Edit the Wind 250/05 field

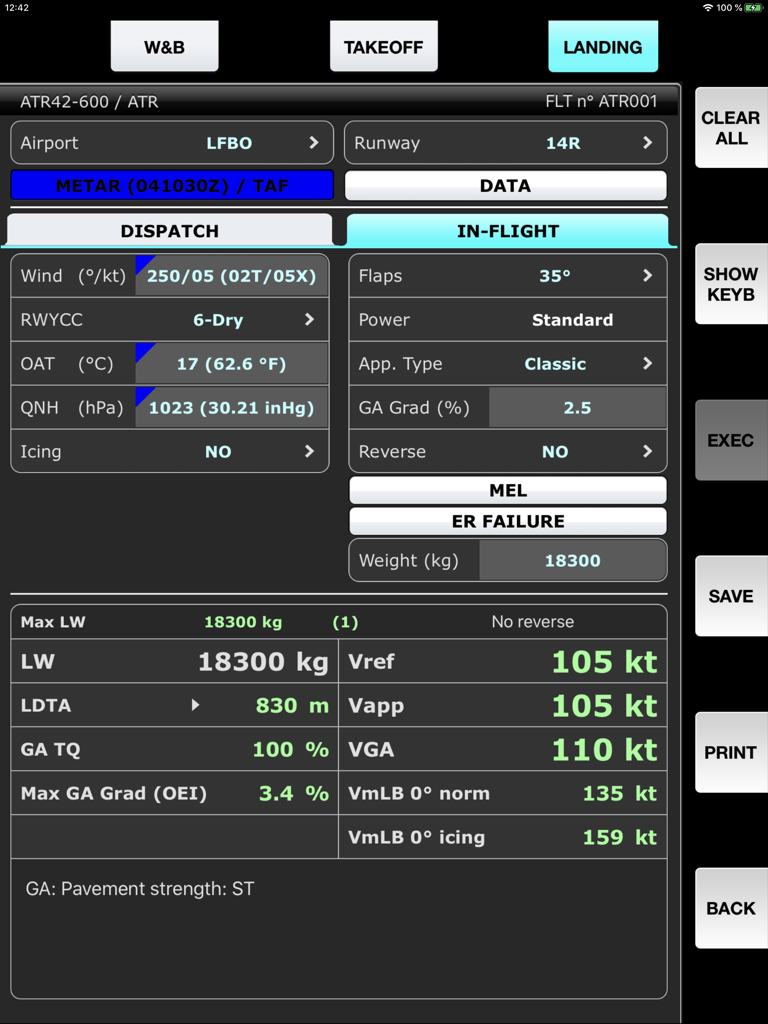[231, 276]
